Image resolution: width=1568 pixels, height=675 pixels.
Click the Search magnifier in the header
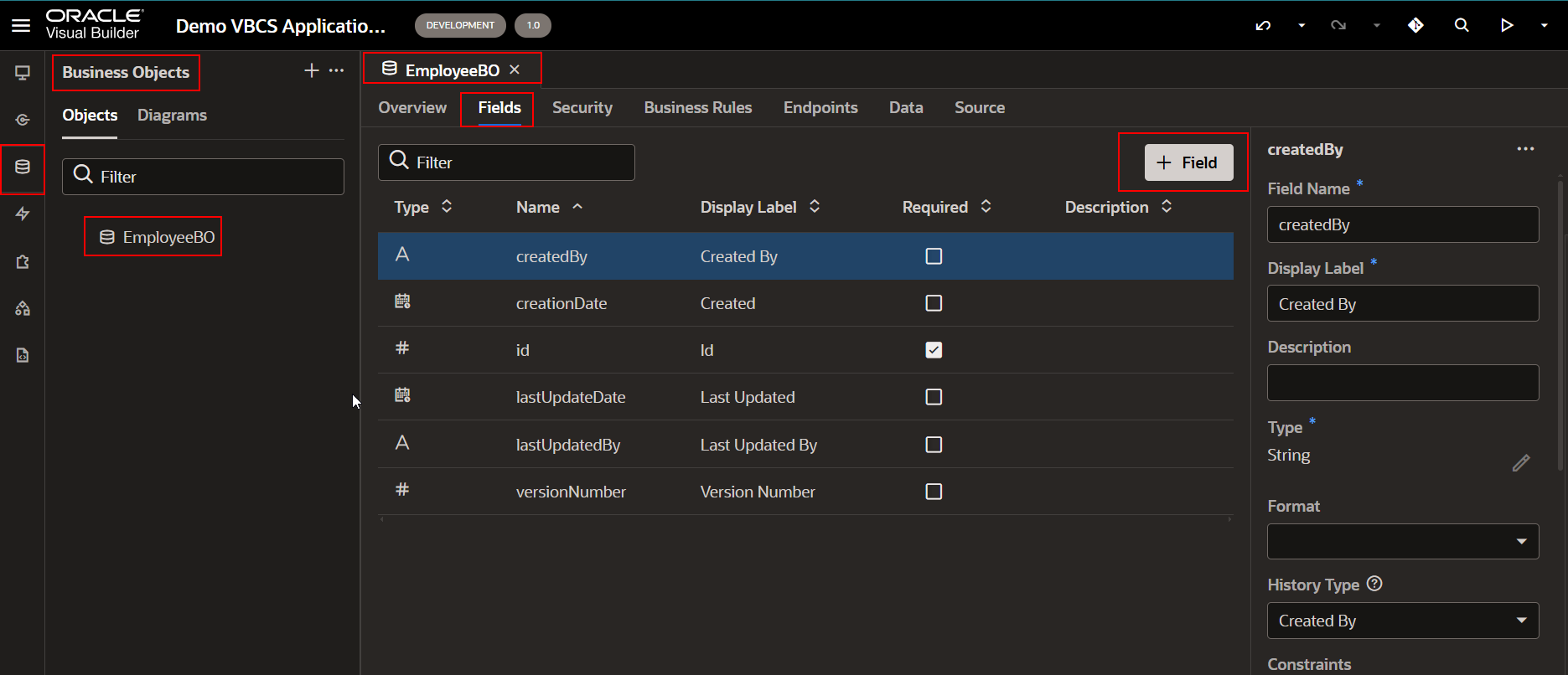click(x=1462, y=25)
